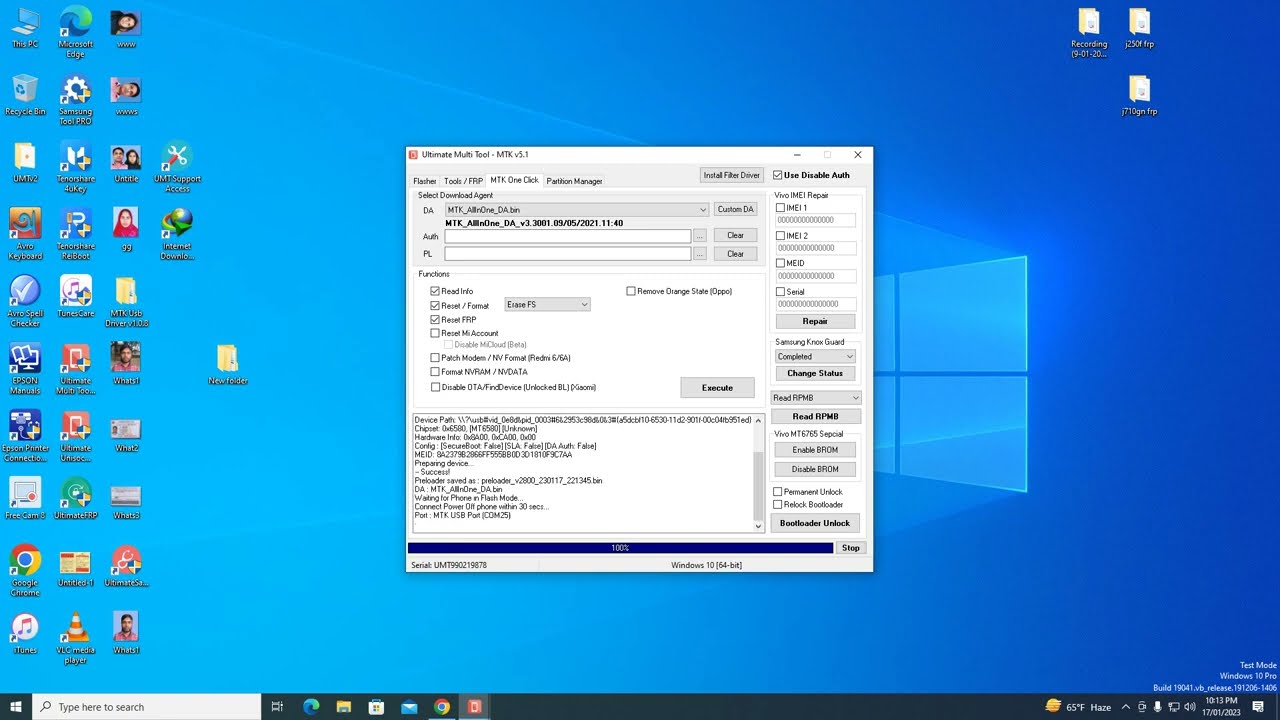Open Recycle Bin on desktop

(25, 95)
